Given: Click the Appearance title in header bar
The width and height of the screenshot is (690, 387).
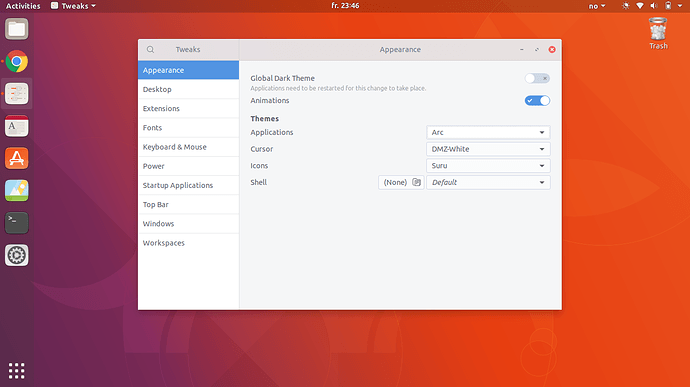Looking at the screenshot, I should (400, 49).
